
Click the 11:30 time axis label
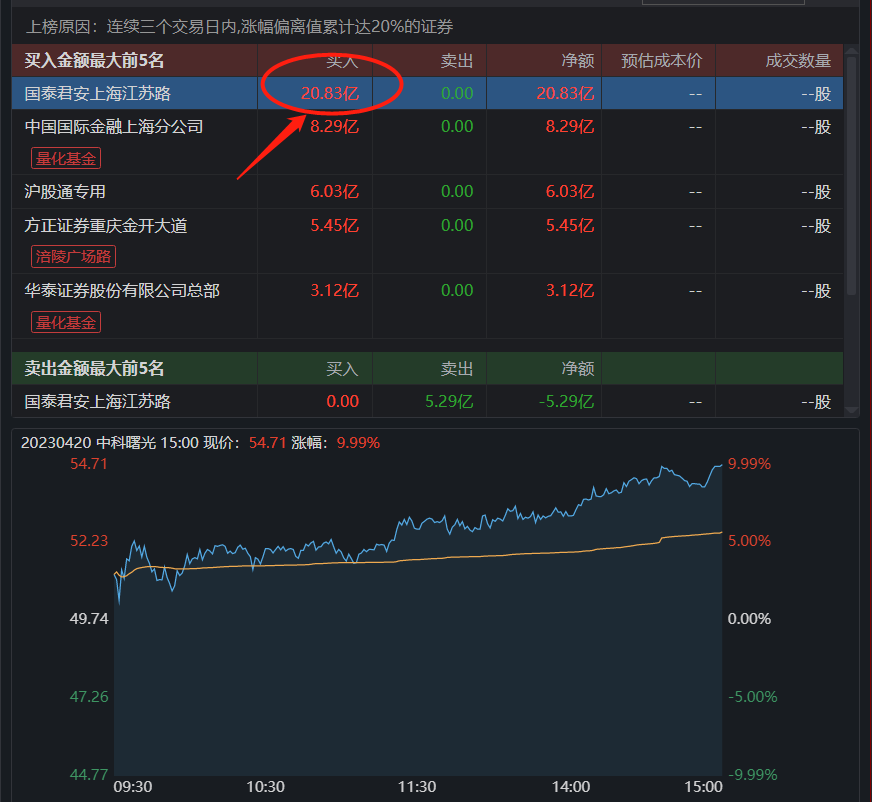(417, 787)
